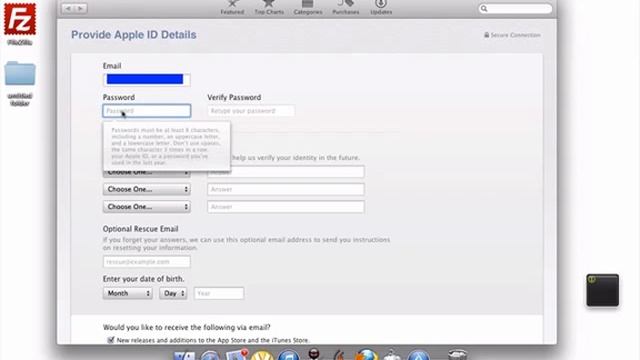The image size is (640, 360).
Task: Click the Secure Connection lock icon
Action: click(x=487, y=35)
